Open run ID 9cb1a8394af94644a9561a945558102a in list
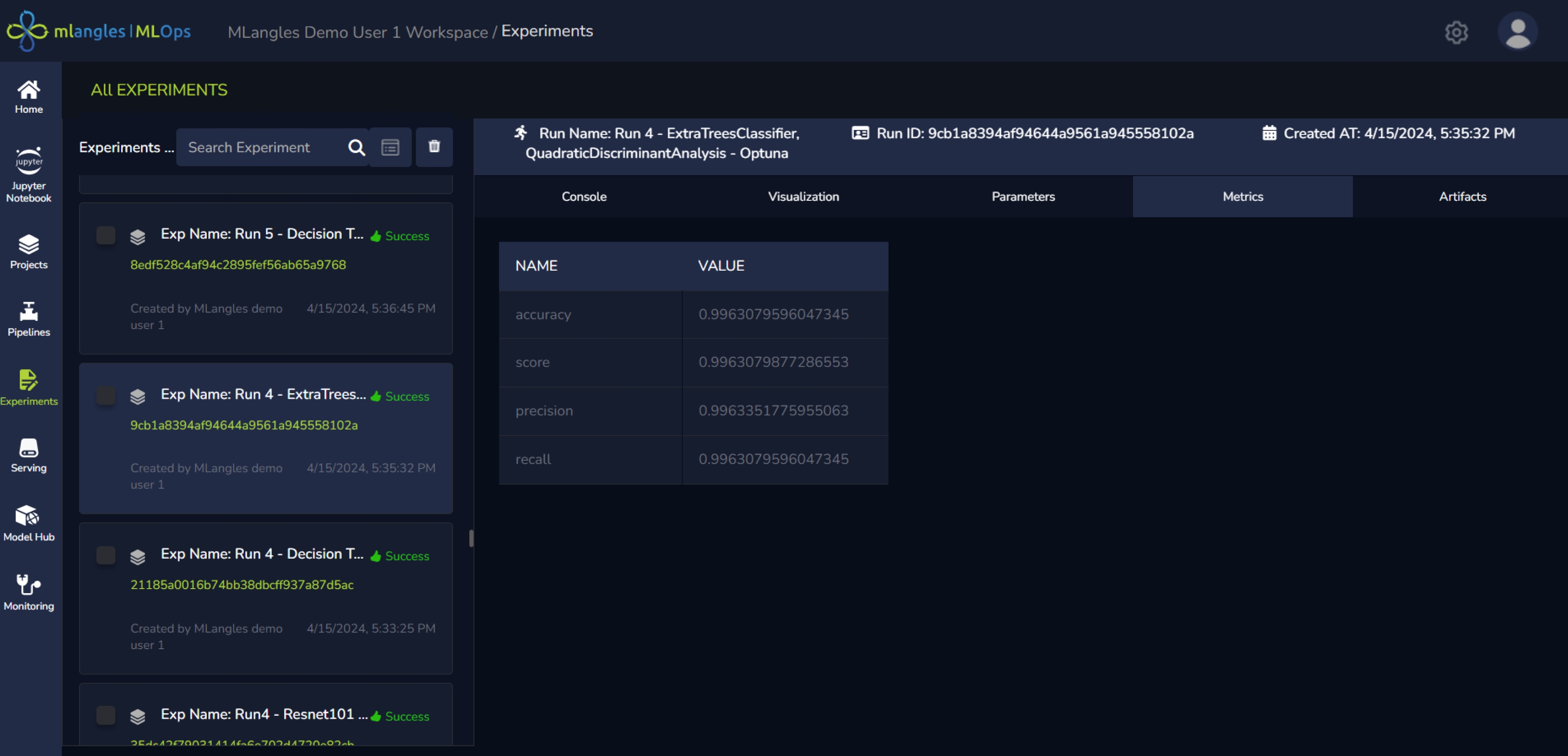The width and height of the screenshot is (1568, 756). pyautogui.click(x=244, y=425)
